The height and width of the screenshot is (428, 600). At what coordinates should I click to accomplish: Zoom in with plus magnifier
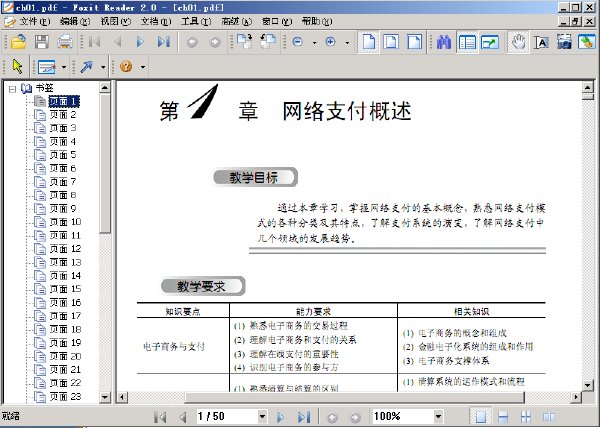pyautogui.click(x=331, y=42)
